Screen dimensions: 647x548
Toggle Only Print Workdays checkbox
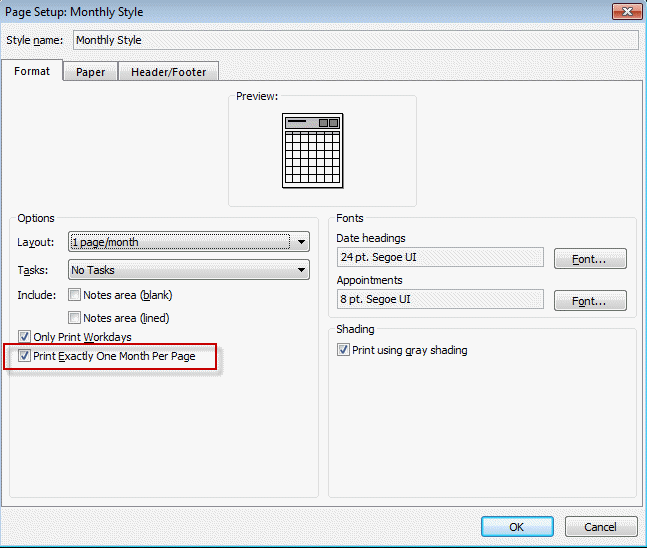(25, 338)
